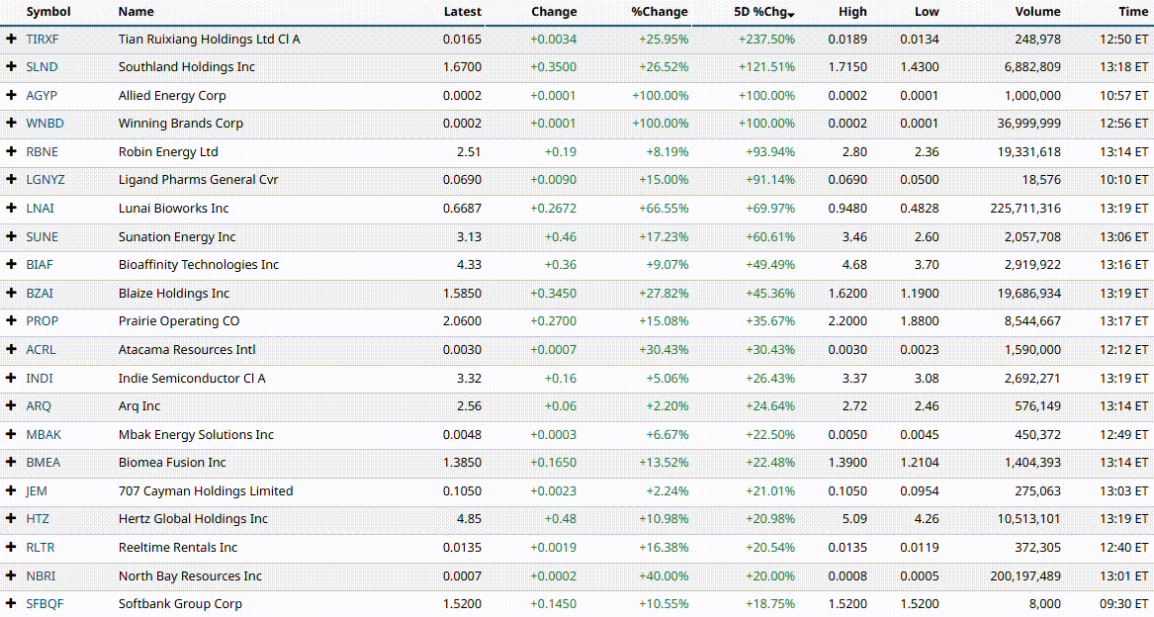Select the name Hertz Global Holdings Inc
Image resolution: width=1154 pixels, height=617 pixels.
(x=193, y=519)
